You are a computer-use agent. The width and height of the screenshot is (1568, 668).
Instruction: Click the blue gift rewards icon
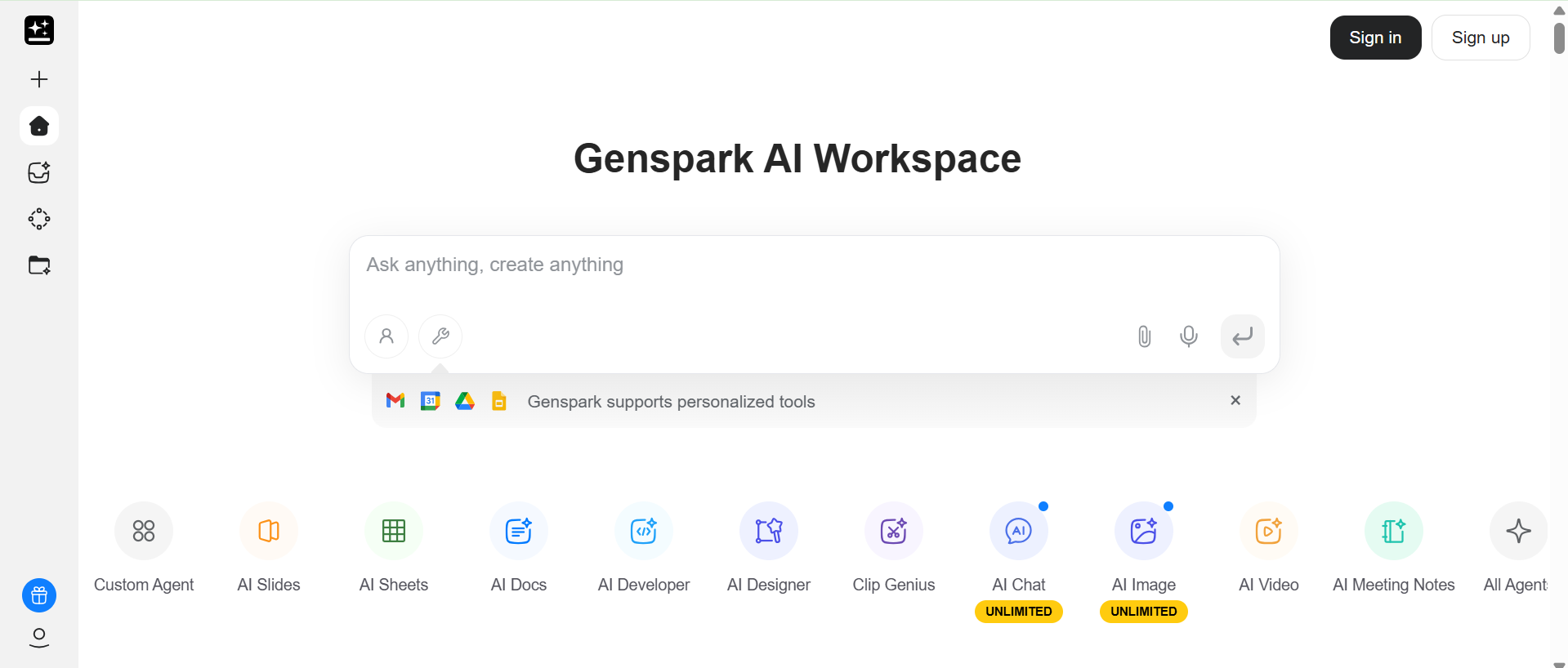click(x=39, y=595)
